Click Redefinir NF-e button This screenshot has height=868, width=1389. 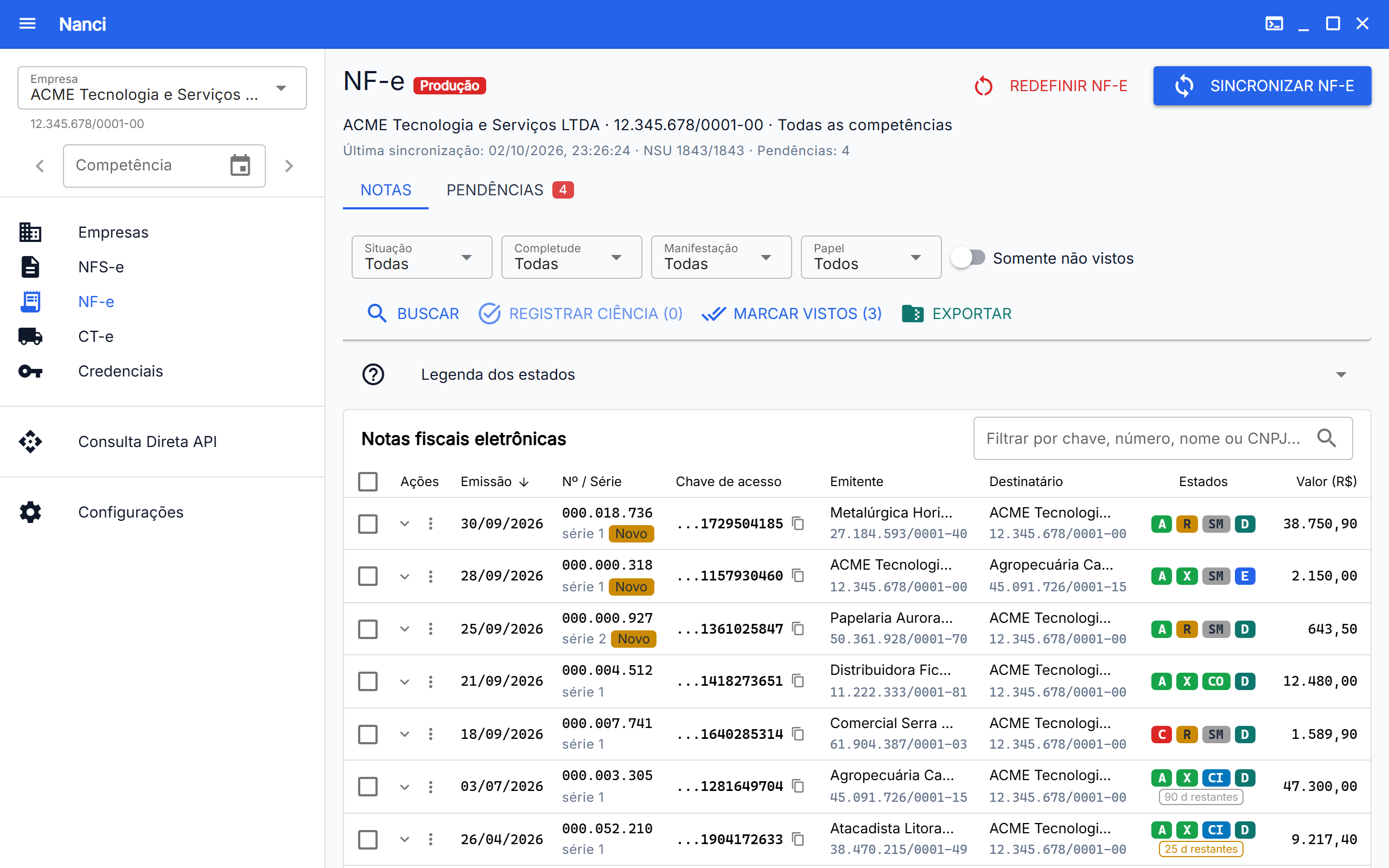[1051, 86]
